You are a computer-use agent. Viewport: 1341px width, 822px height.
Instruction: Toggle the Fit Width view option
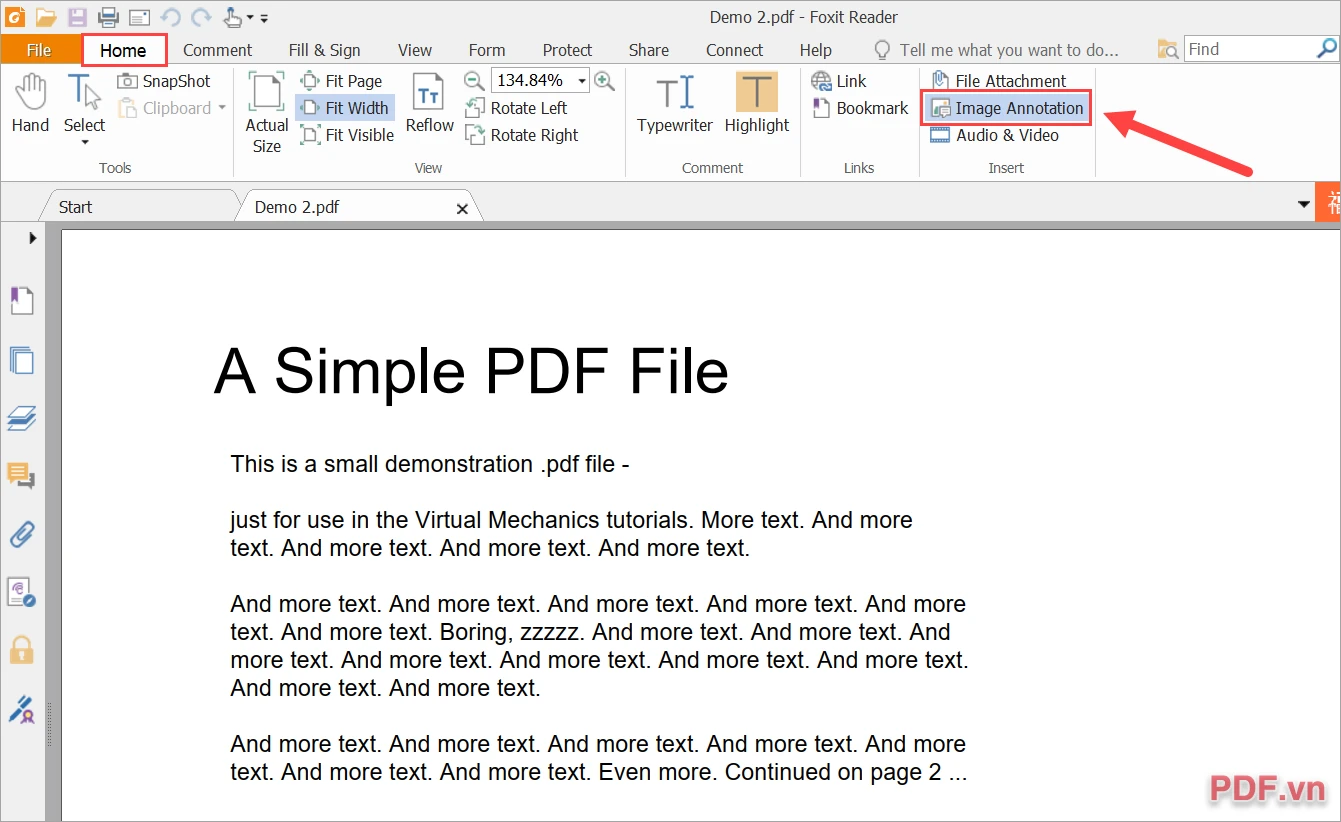coord(345,108)
